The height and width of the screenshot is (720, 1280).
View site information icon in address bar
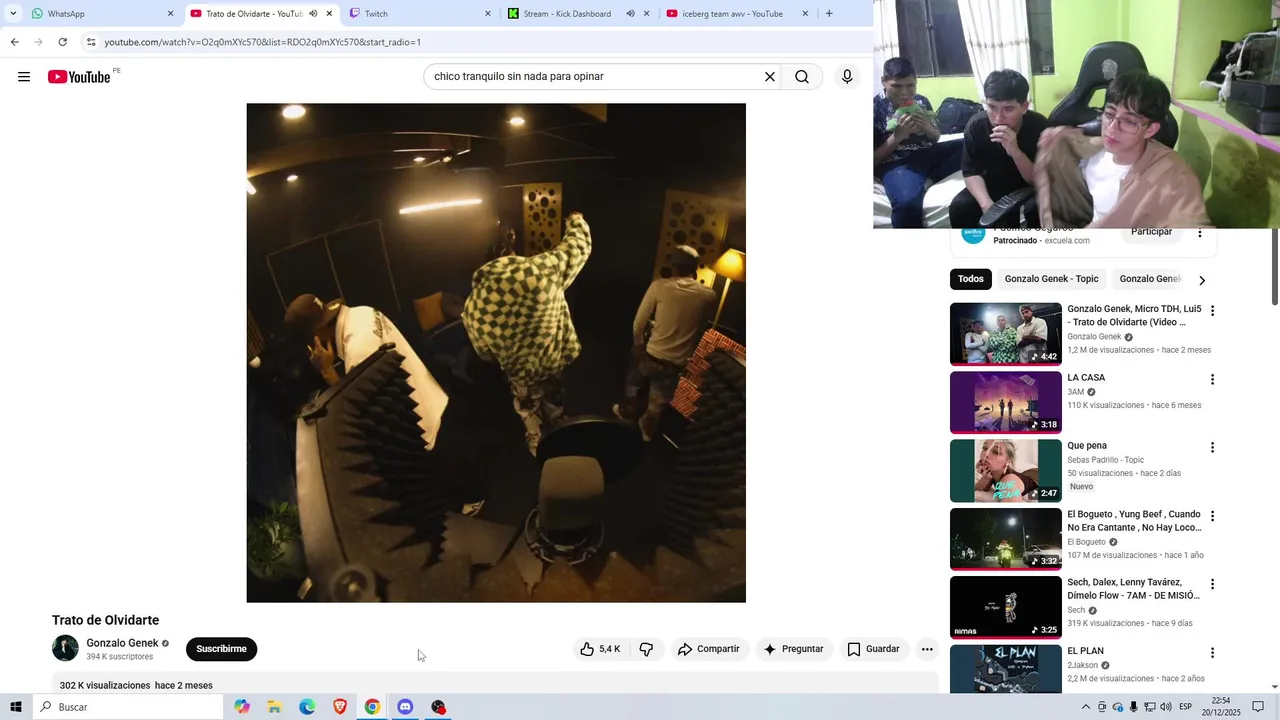point(91,42)
